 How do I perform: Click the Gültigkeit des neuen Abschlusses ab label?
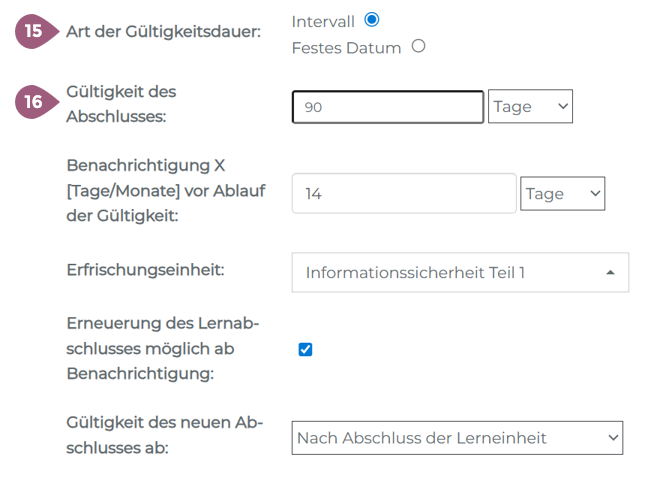click(163, 436)
